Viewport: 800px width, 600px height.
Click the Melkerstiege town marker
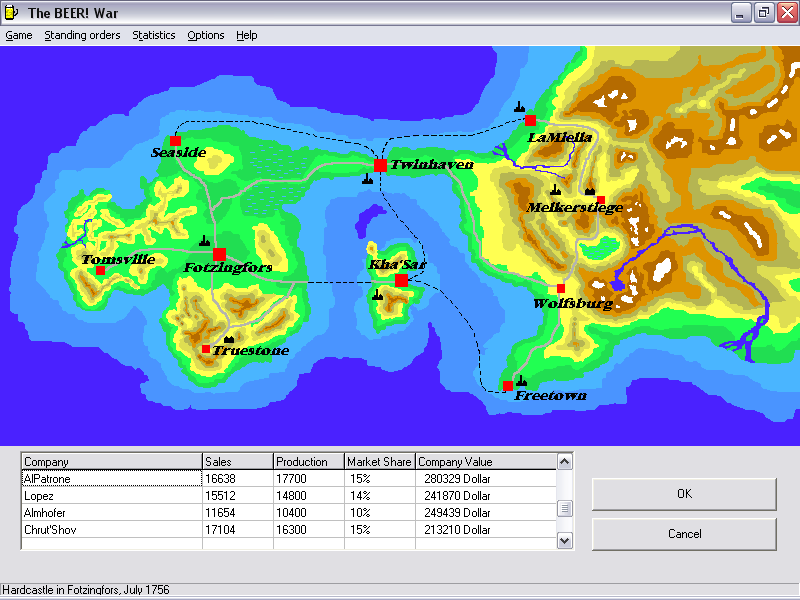tap(599, 199)
